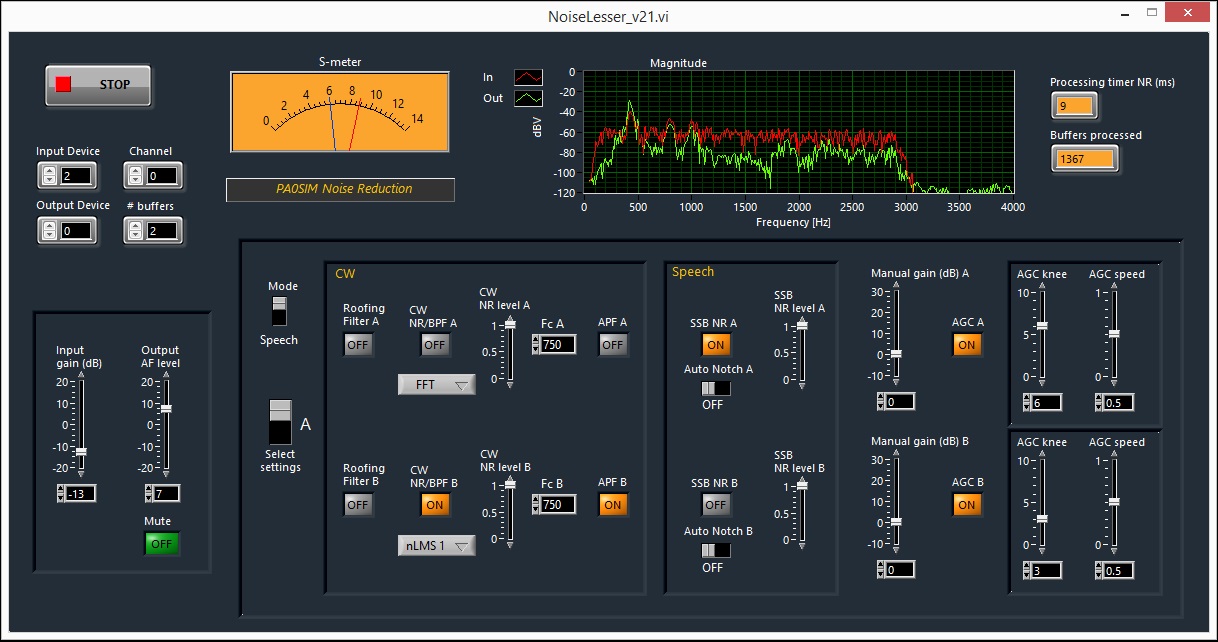1218x642 pixels.
Task: Click the Channel stepper arrows
Action: point(135,177)
